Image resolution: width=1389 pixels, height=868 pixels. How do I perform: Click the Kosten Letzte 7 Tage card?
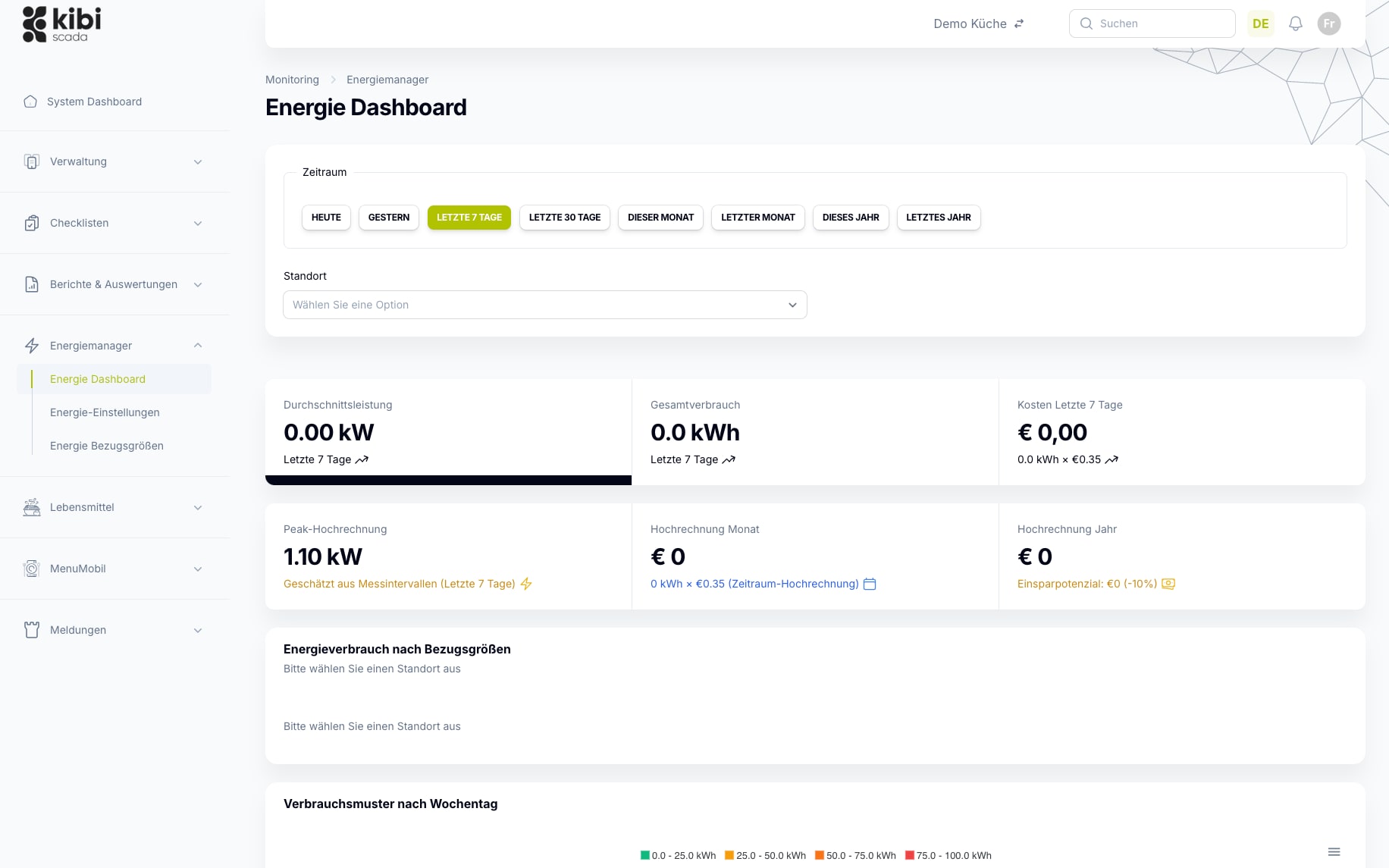coord(1182,432)
